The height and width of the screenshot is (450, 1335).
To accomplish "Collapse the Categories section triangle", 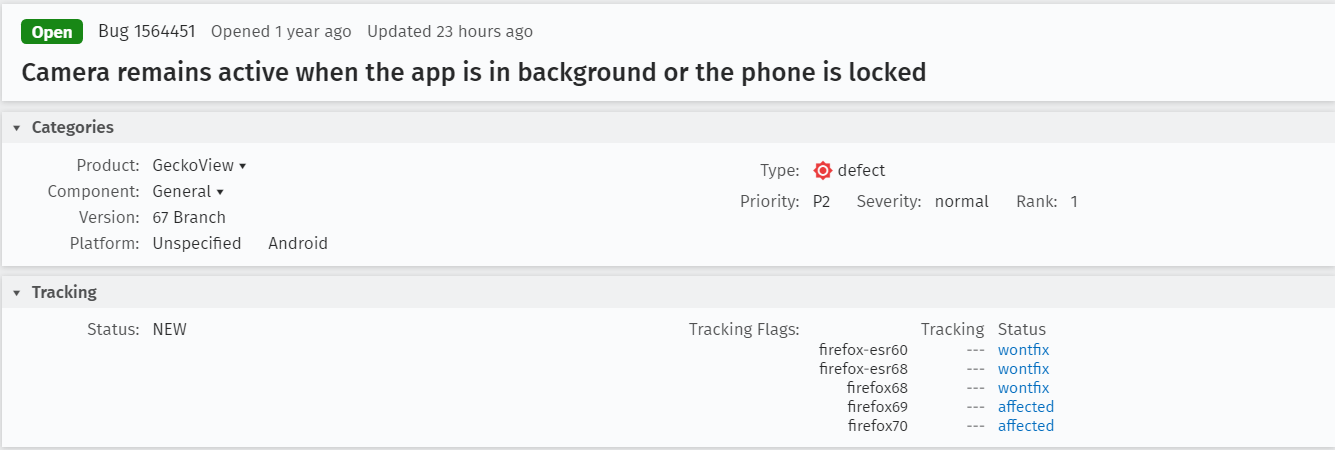I will pos(17,128).
